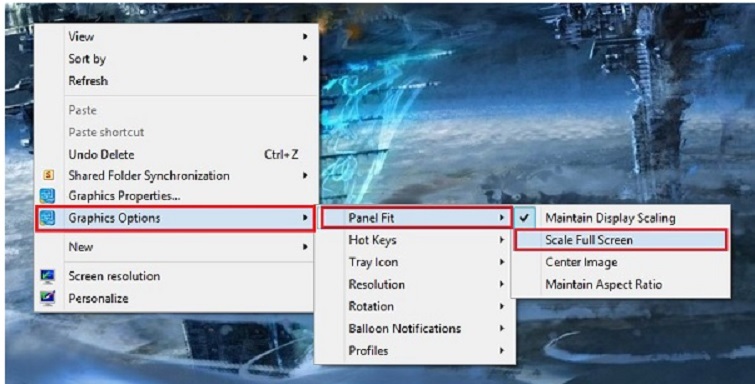Screen dimensions: 755x384
Task: Open the New submenu
Action: point(176,247)
